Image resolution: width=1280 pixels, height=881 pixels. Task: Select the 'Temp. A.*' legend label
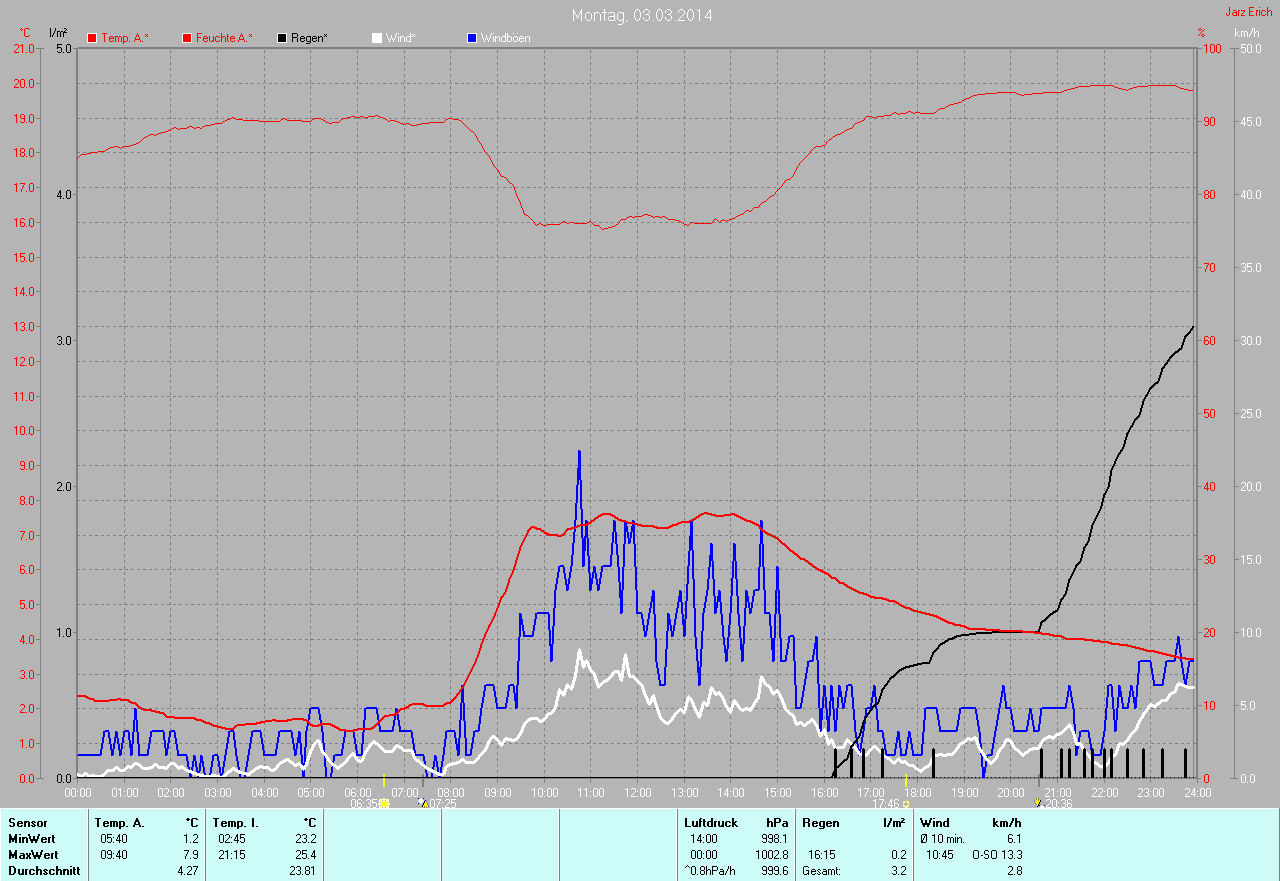[125, 38]
